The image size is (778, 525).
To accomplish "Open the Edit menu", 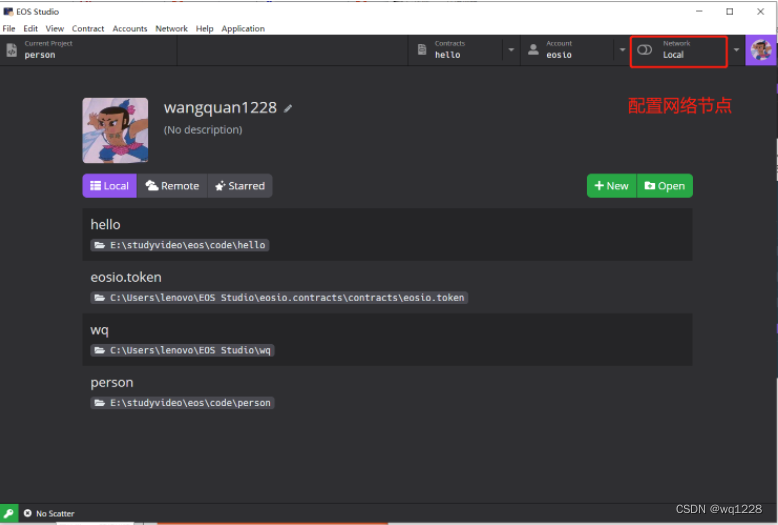I will point(30,29).
